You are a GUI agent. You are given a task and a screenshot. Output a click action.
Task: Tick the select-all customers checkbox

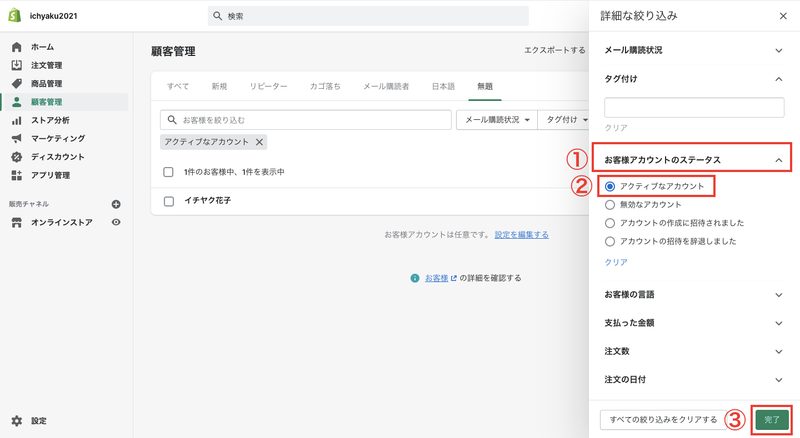coord(168,172)
